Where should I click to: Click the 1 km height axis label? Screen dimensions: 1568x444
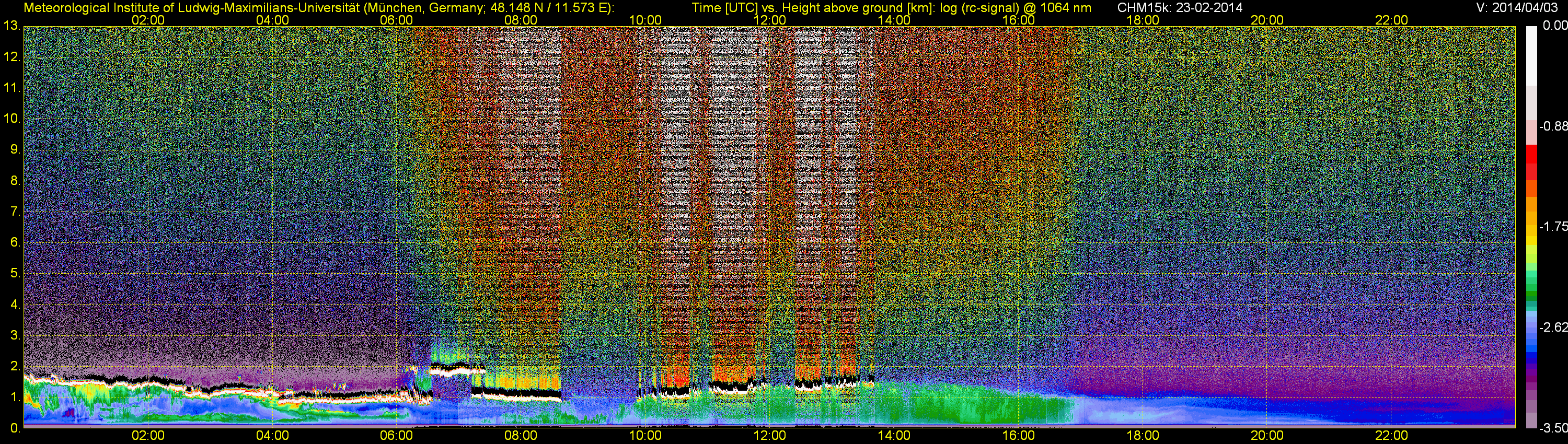(x=15, y=396)
